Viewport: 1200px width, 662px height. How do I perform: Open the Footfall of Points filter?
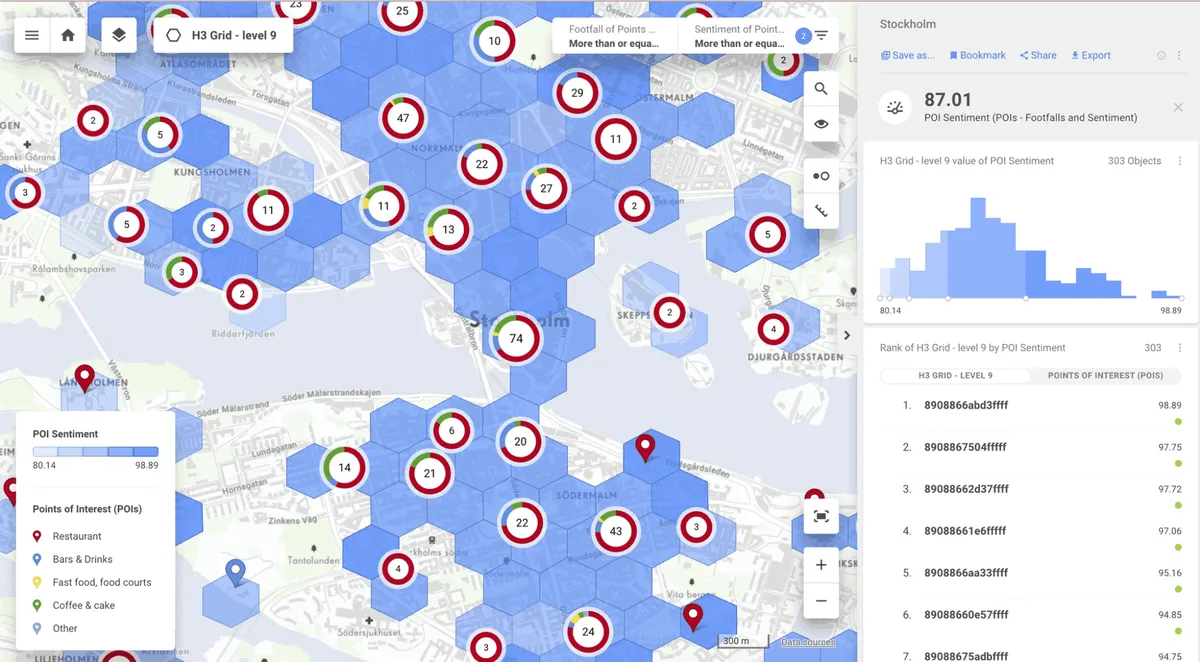[614, 37]
